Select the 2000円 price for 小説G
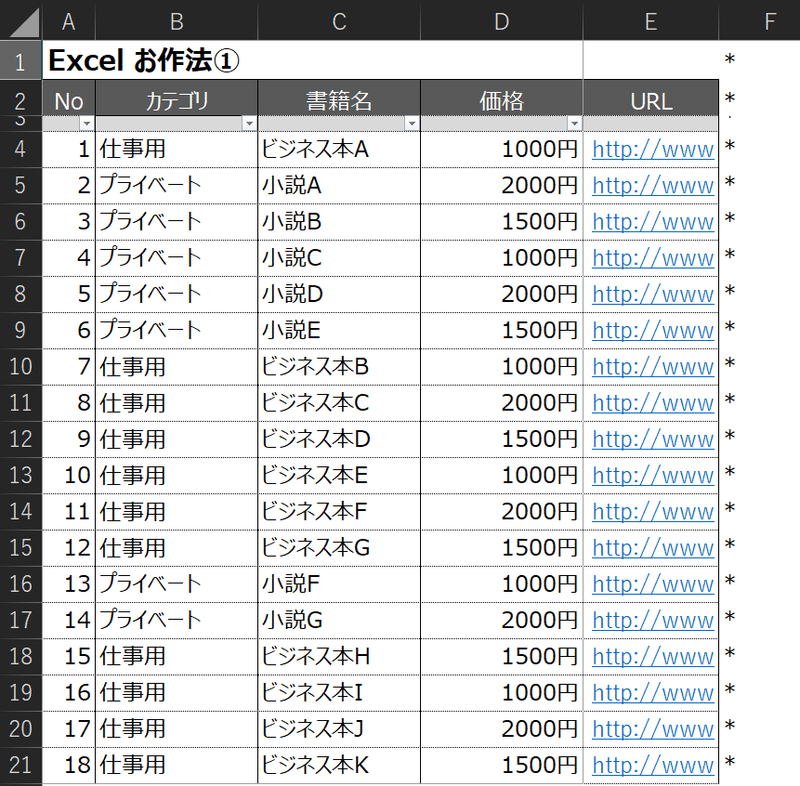This screenshot has height=786, width=800. tap(502, 620)
